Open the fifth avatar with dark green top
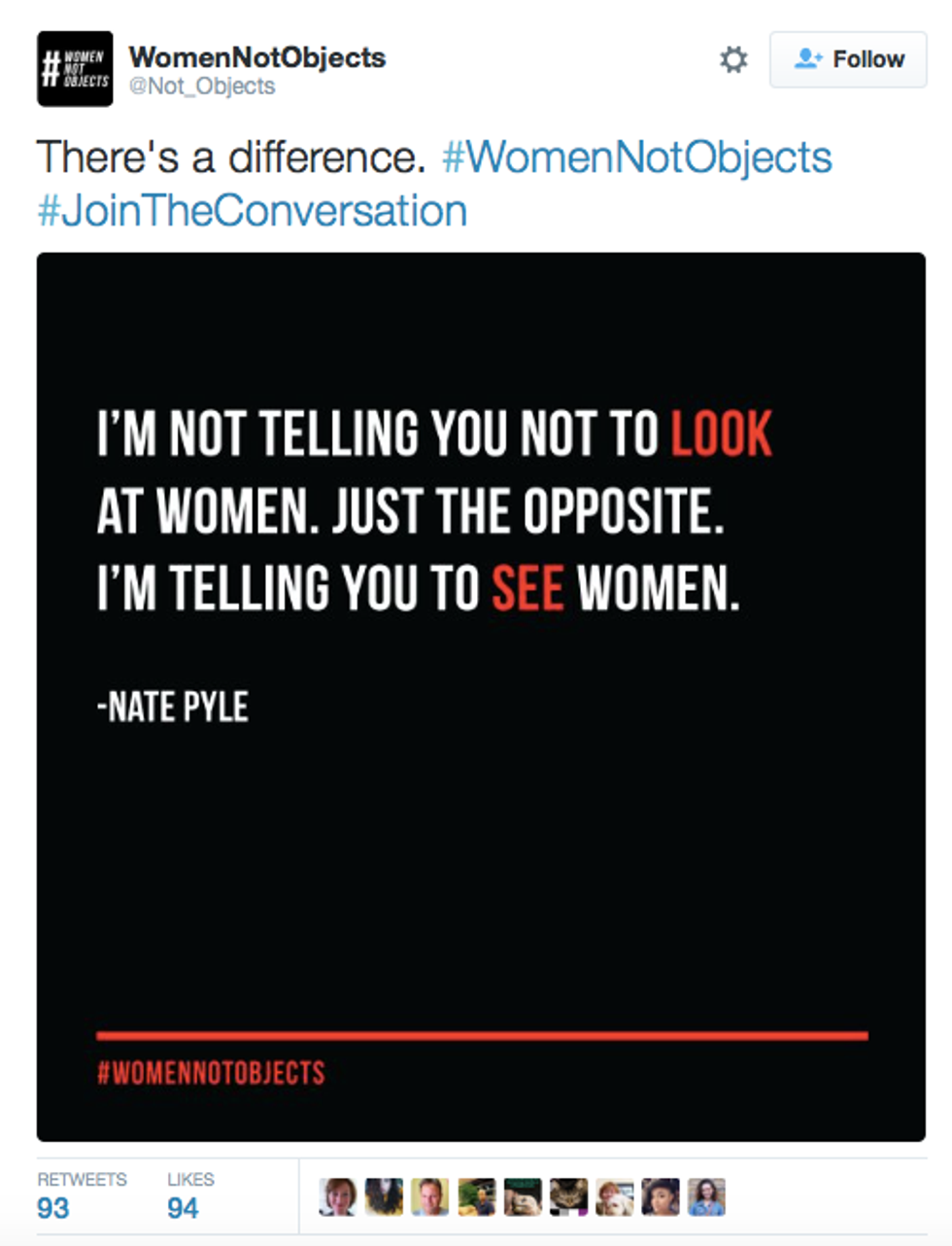The height and width of the screenshot is (1246, 952). coord(523,1197)
